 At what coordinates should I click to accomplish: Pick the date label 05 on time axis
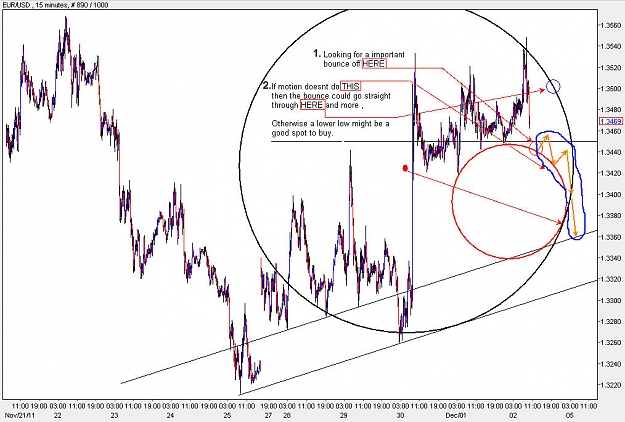point(570,416)
